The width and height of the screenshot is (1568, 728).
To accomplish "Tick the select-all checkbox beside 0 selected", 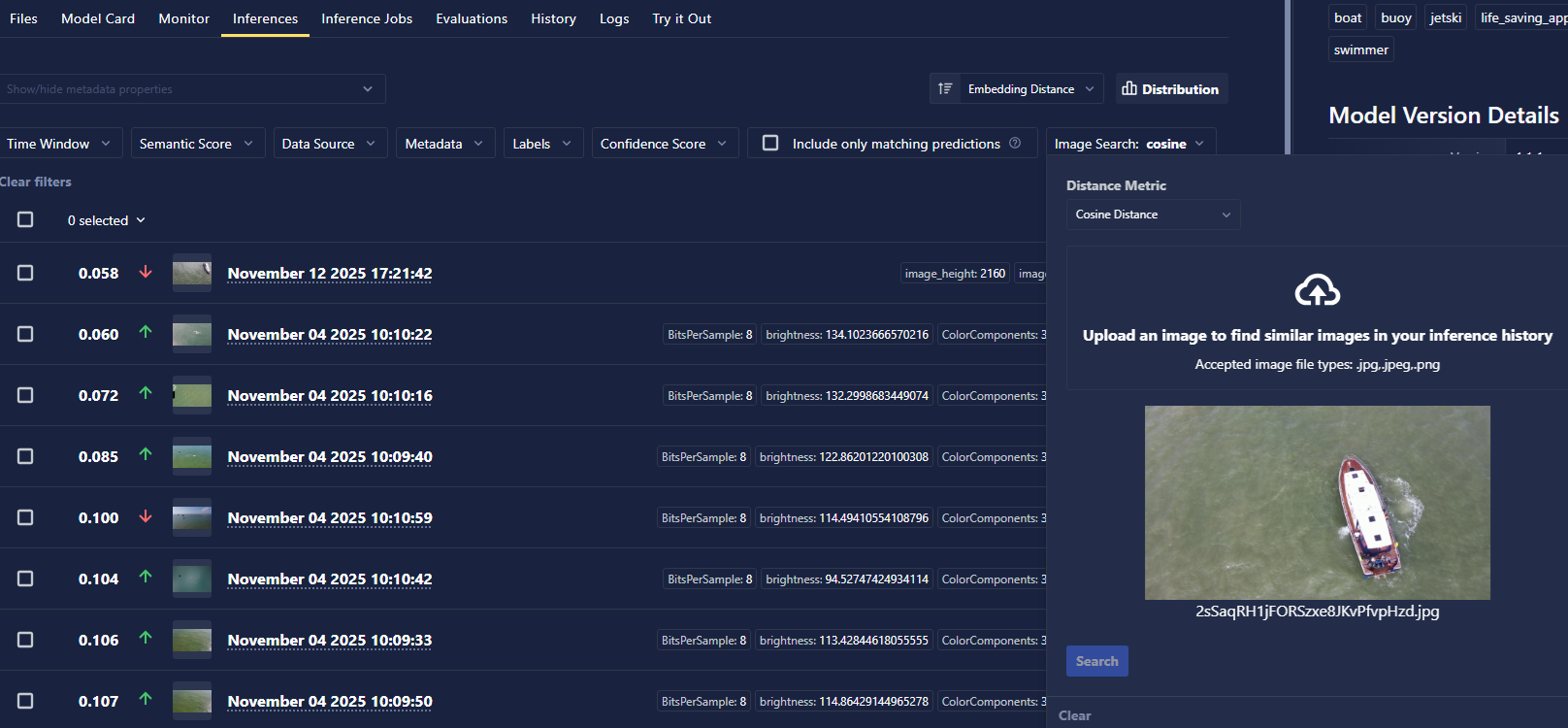I will (25, 219).
